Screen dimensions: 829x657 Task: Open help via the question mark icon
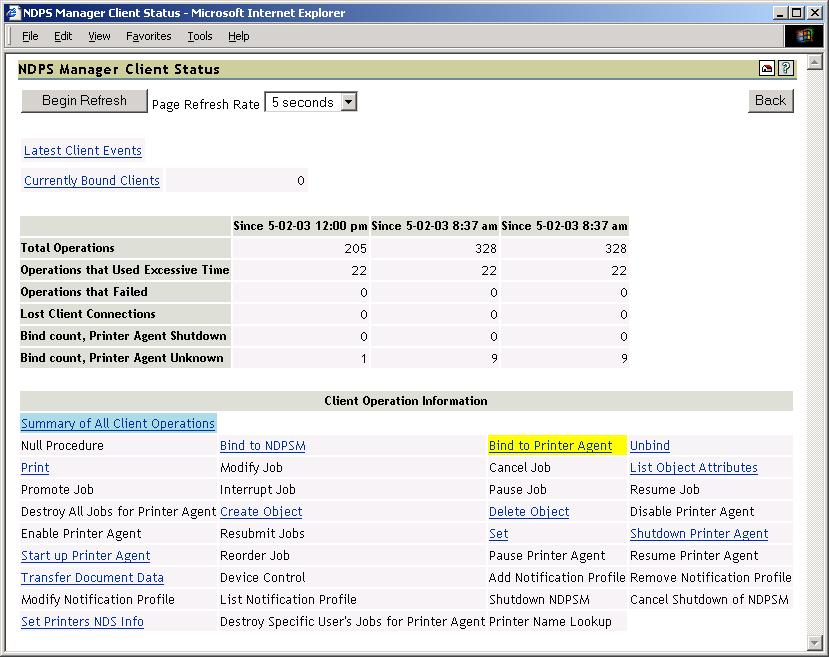786,68
